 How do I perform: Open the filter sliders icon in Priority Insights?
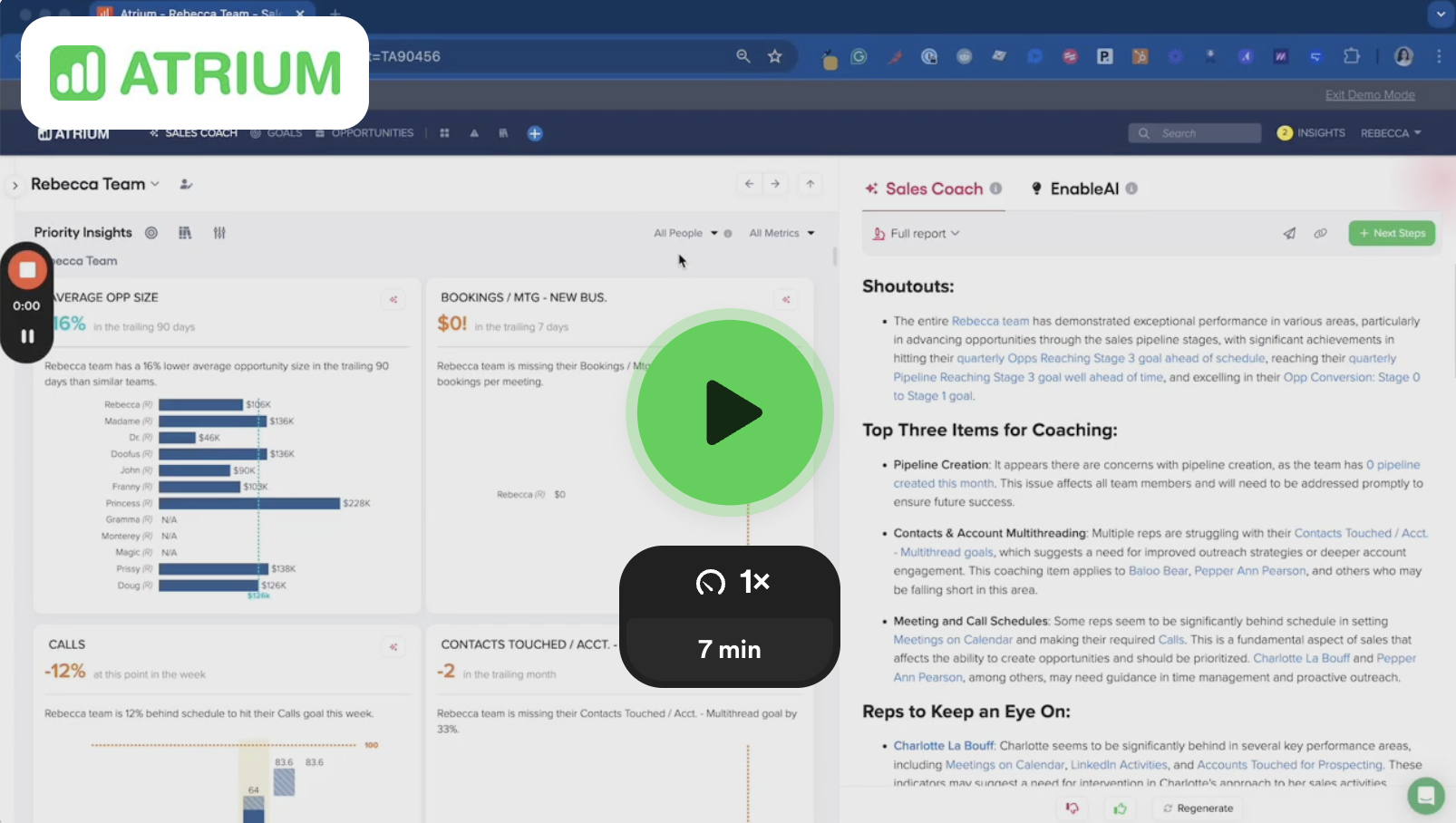click(x=219, y=233)
